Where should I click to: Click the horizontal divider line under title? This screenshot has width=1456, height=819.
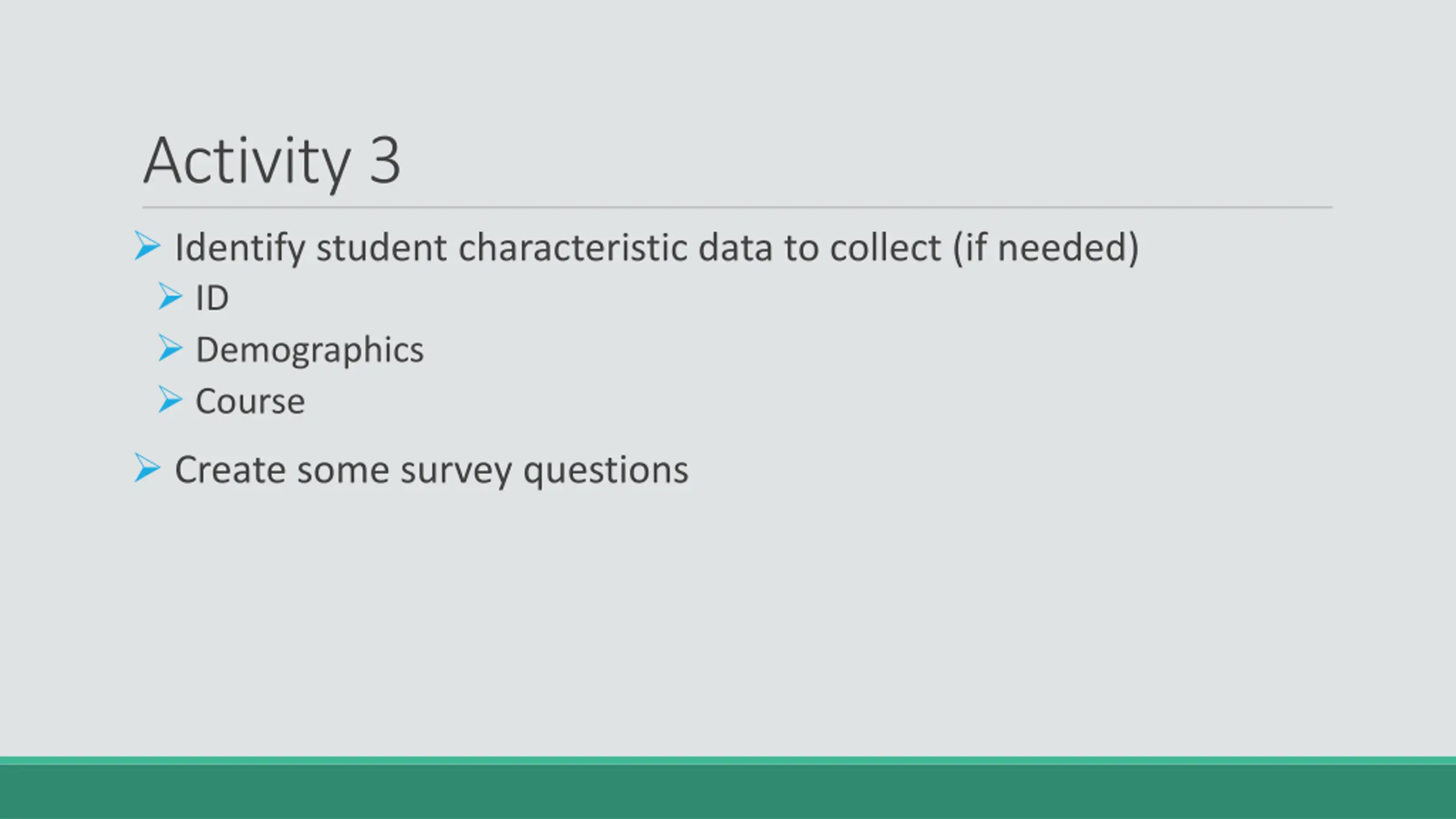point(738,208)
